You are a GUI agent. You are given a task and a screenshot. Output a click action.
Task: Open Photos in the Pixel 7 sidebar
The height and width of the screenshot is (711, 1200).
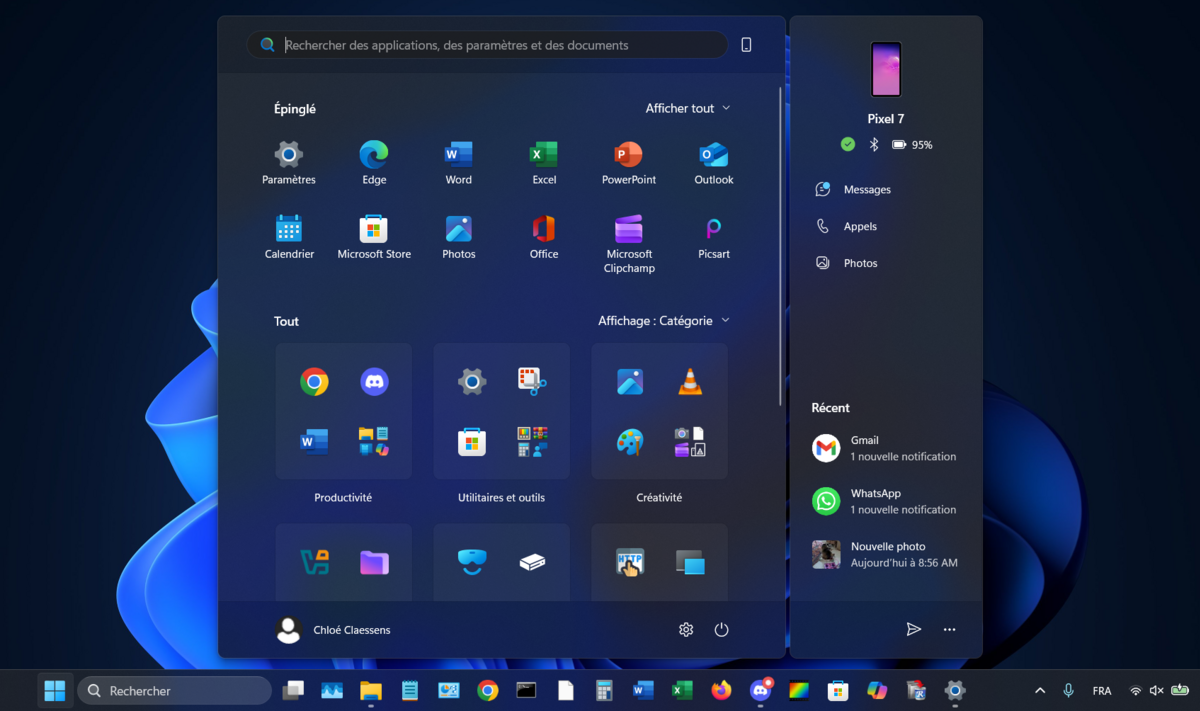point(860,262)
